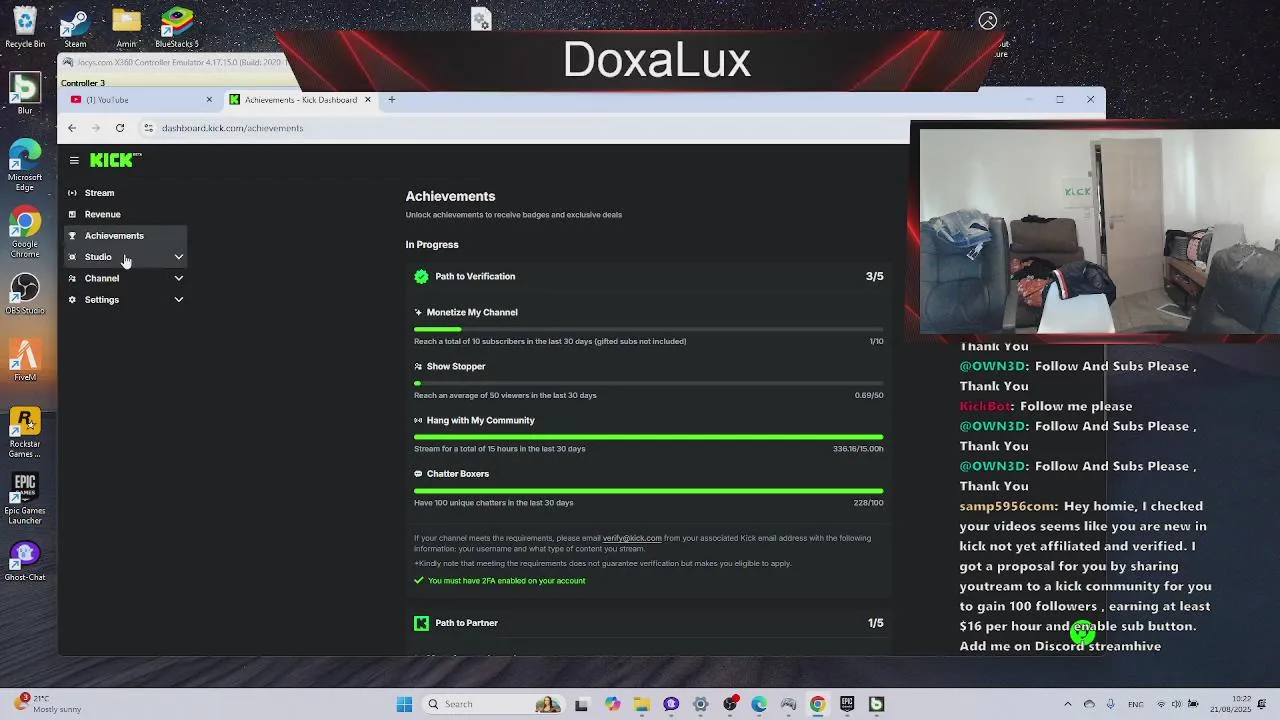This screenshot has width=1280, height=720.
Task: Click the browser forward arrow
Action: [x=96, y=128]
